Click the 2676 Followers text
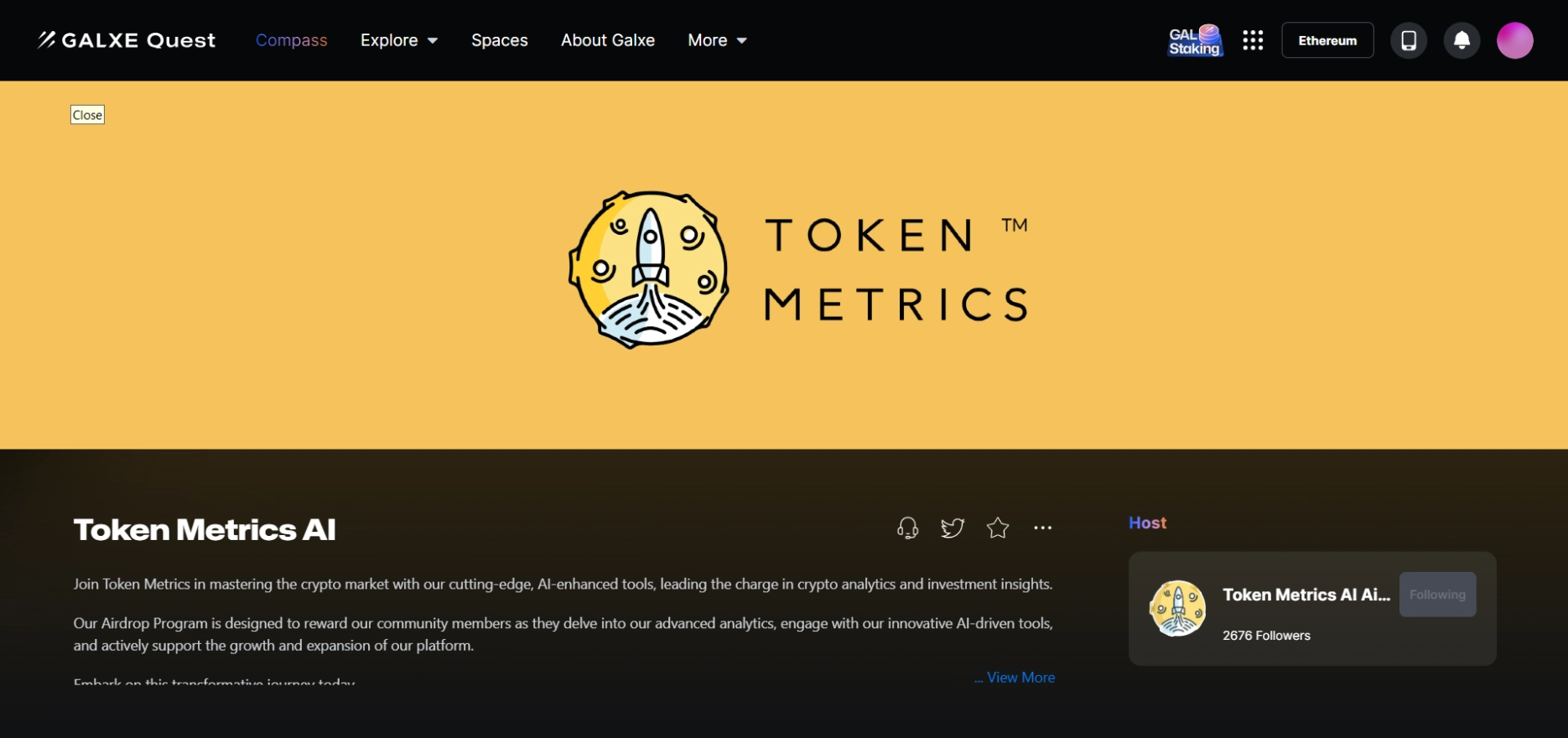Viewport: 1568px width, 738px height. coord(1266,636)
